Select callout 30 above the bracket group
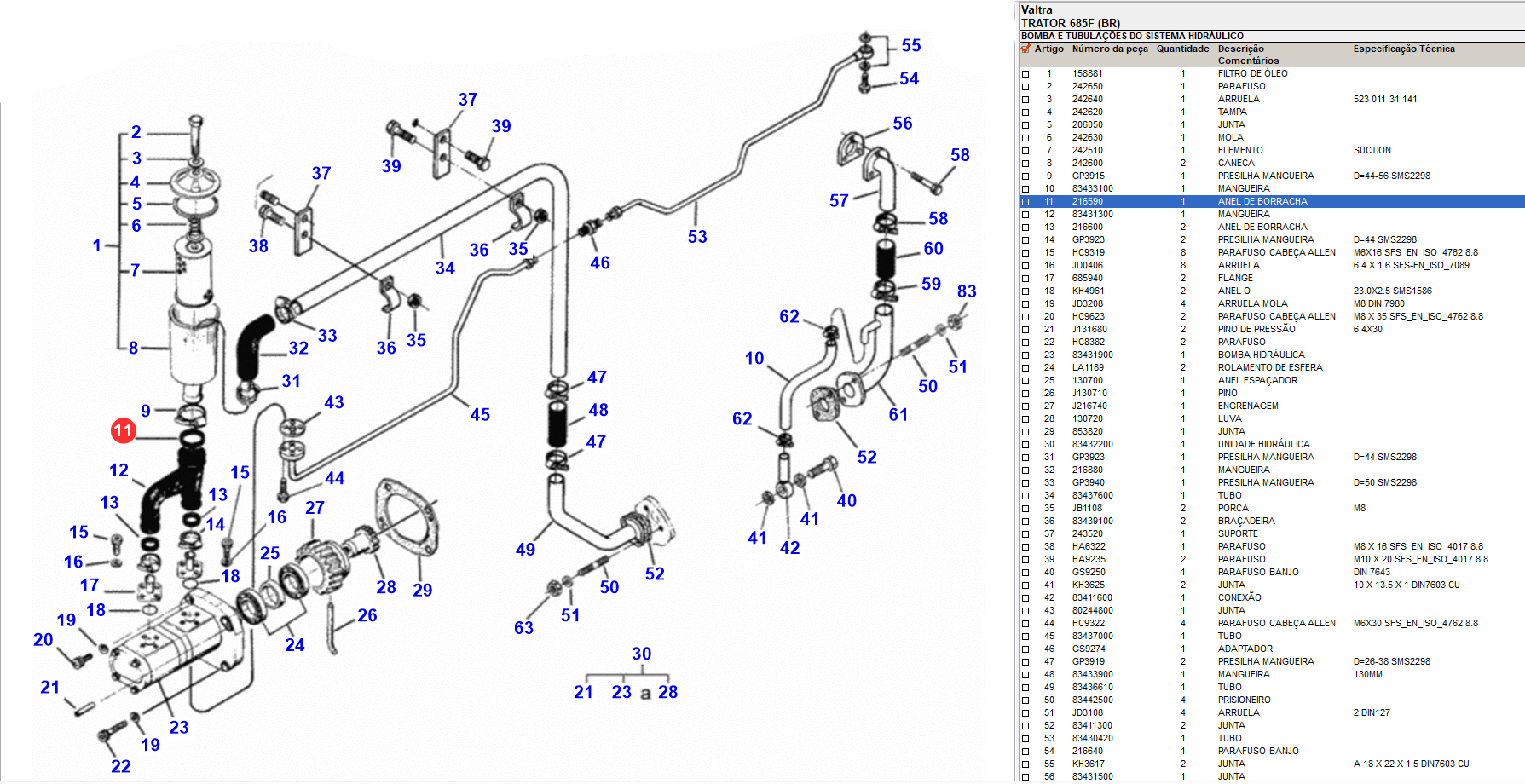Image resolution: width=1525 pixels, height=784 pixels. (641, 654)
